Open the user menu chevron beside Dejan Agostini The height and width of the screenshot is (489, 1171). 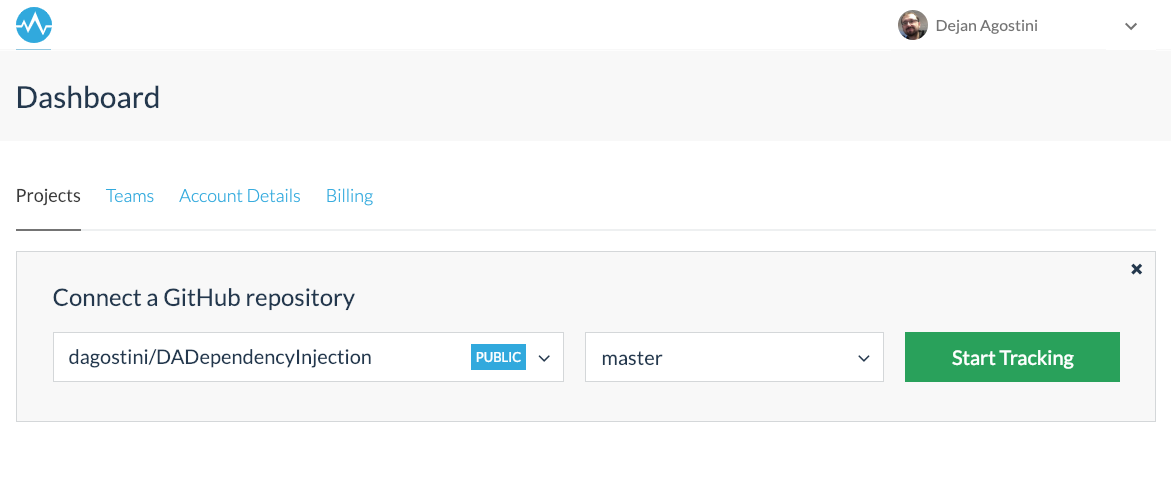click(1131, 27)
